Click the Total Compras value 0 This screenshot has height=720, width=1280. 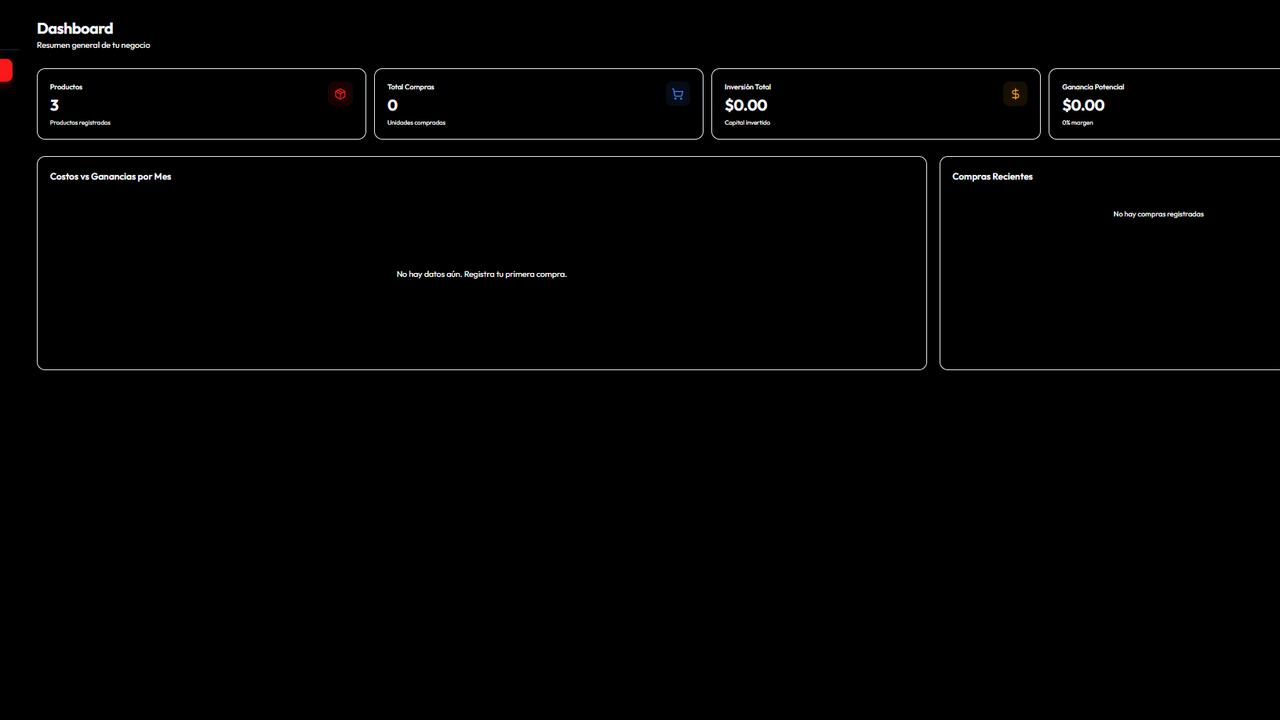pyautogui.click(x=392, y=105)
